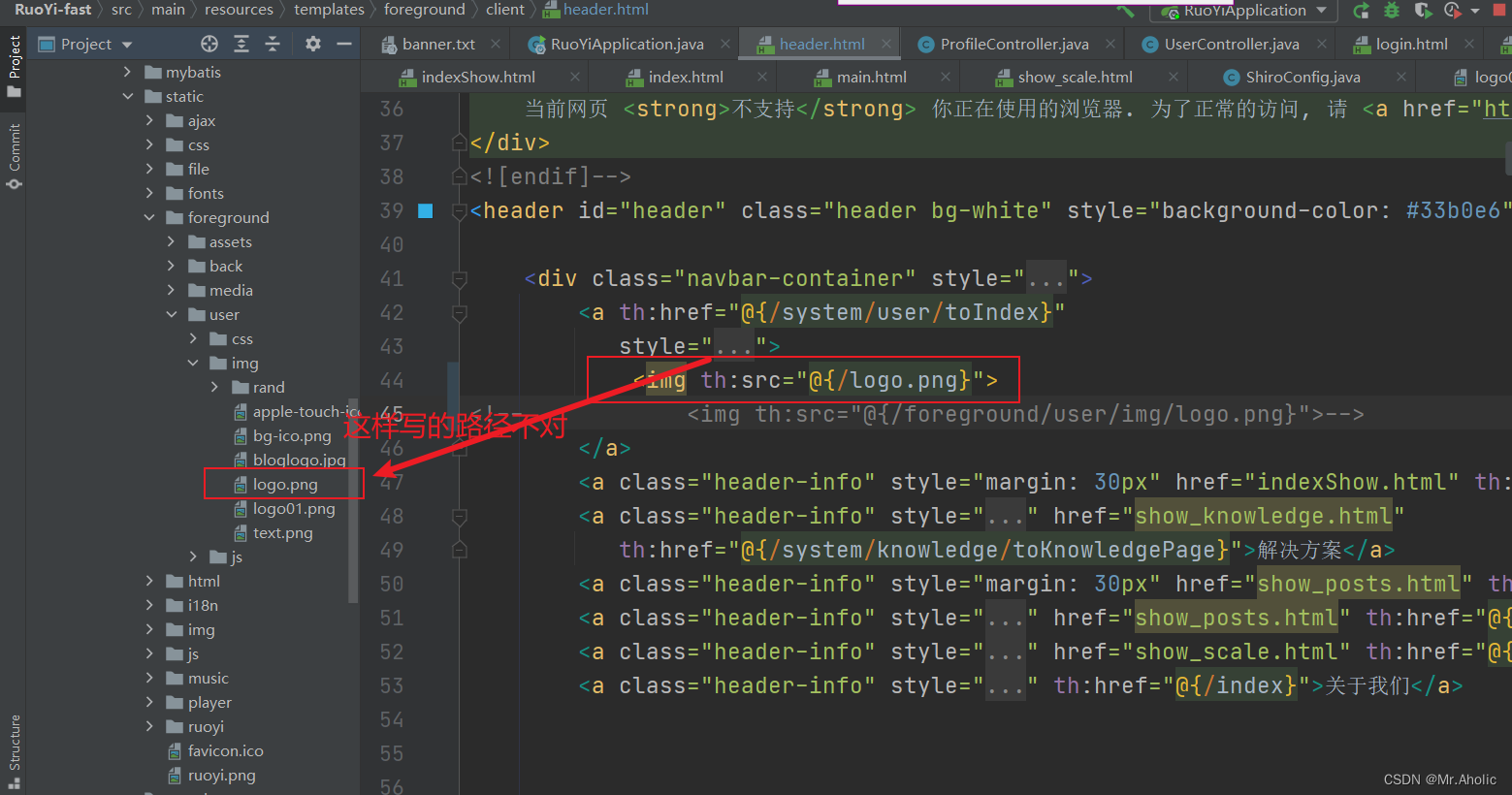Collapse the foreground folder
The width and height of the screenshot is (1512, 795).
coord(149,217)
